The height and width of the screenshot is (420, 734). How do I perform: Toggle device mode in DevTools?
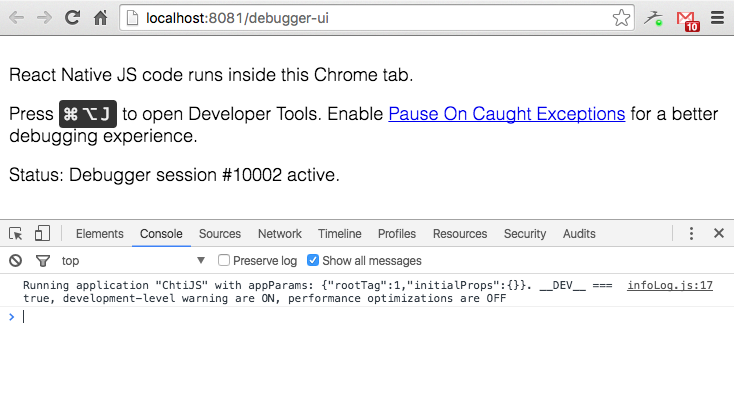point(42,233)
